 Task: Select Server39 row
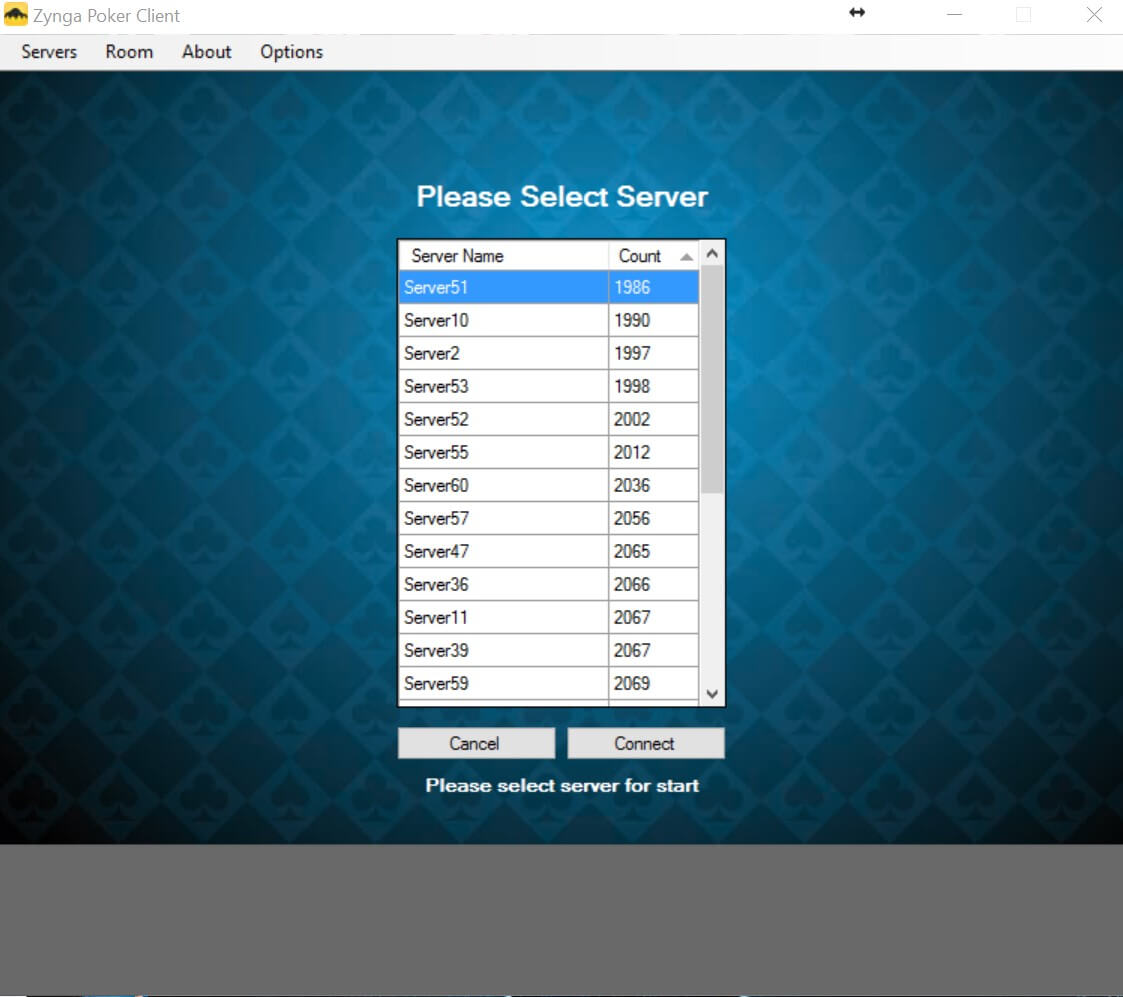[549, 650]
